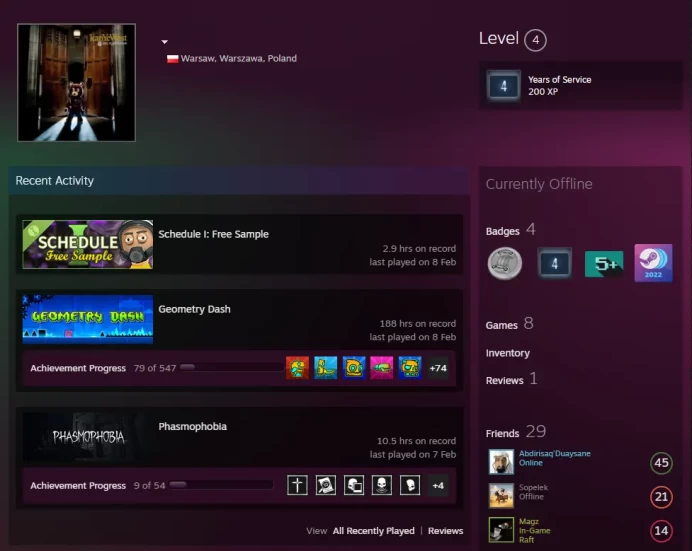Click the '10.5 hrs on record' text

tap(416, 441)
